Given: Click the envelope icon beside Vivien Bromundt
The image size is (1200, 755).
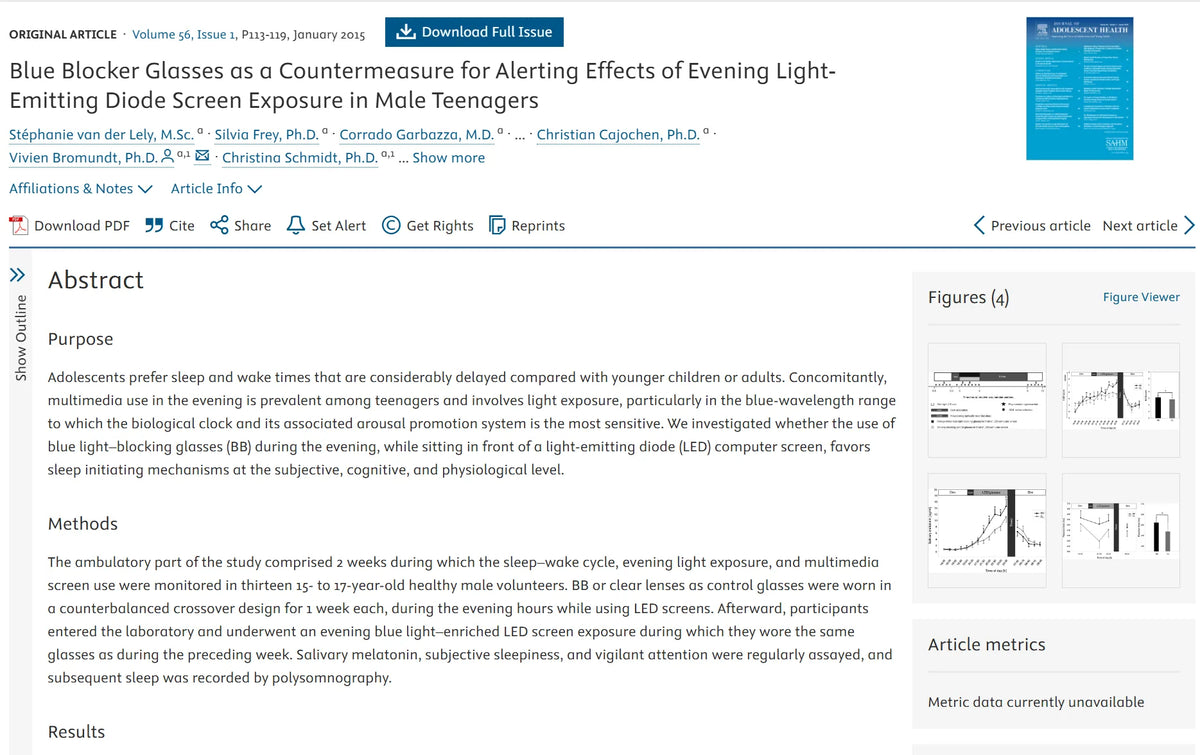Looking at the screenshot, I should (x=202, y=156).
